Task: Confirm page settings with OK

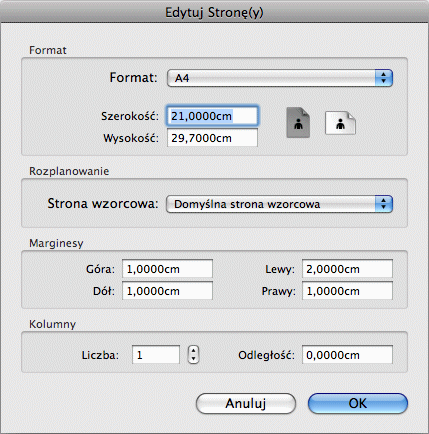Action: [358, 403]
